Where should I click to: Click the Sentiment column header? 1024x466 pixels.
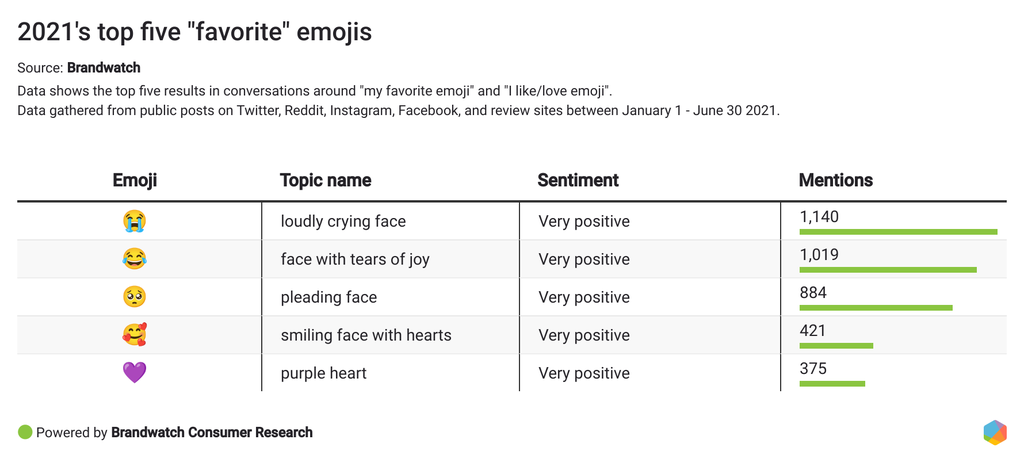coord(578,181)
